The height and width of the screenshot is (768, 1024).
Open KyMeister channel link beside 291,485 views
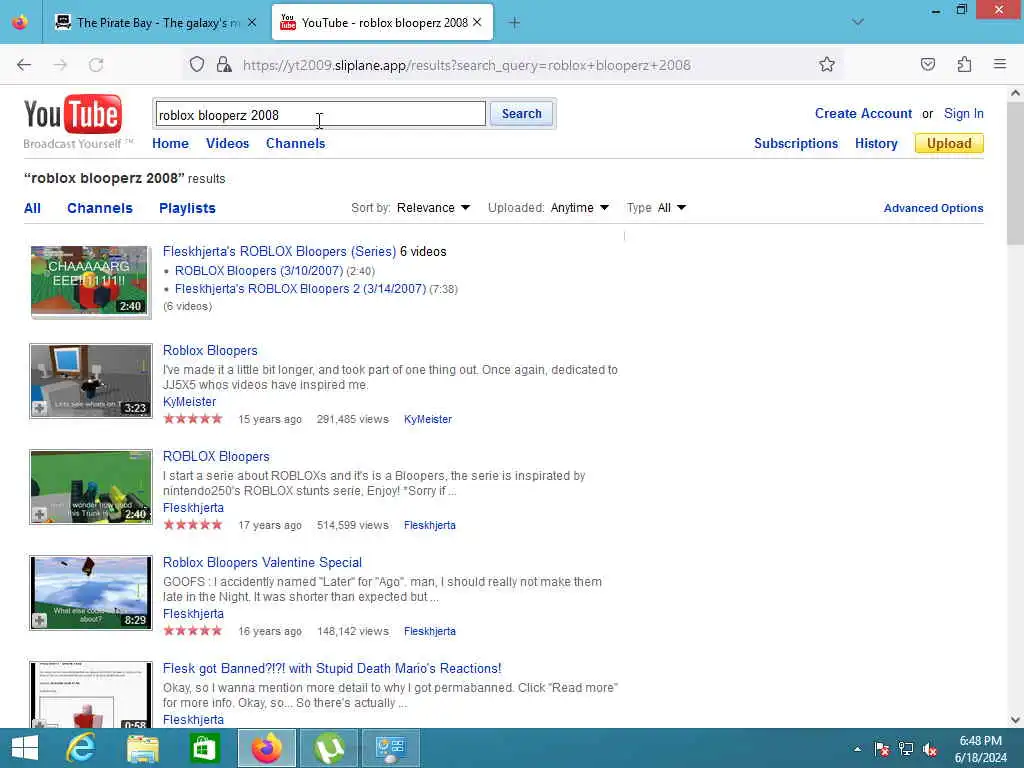click(428, 419)
